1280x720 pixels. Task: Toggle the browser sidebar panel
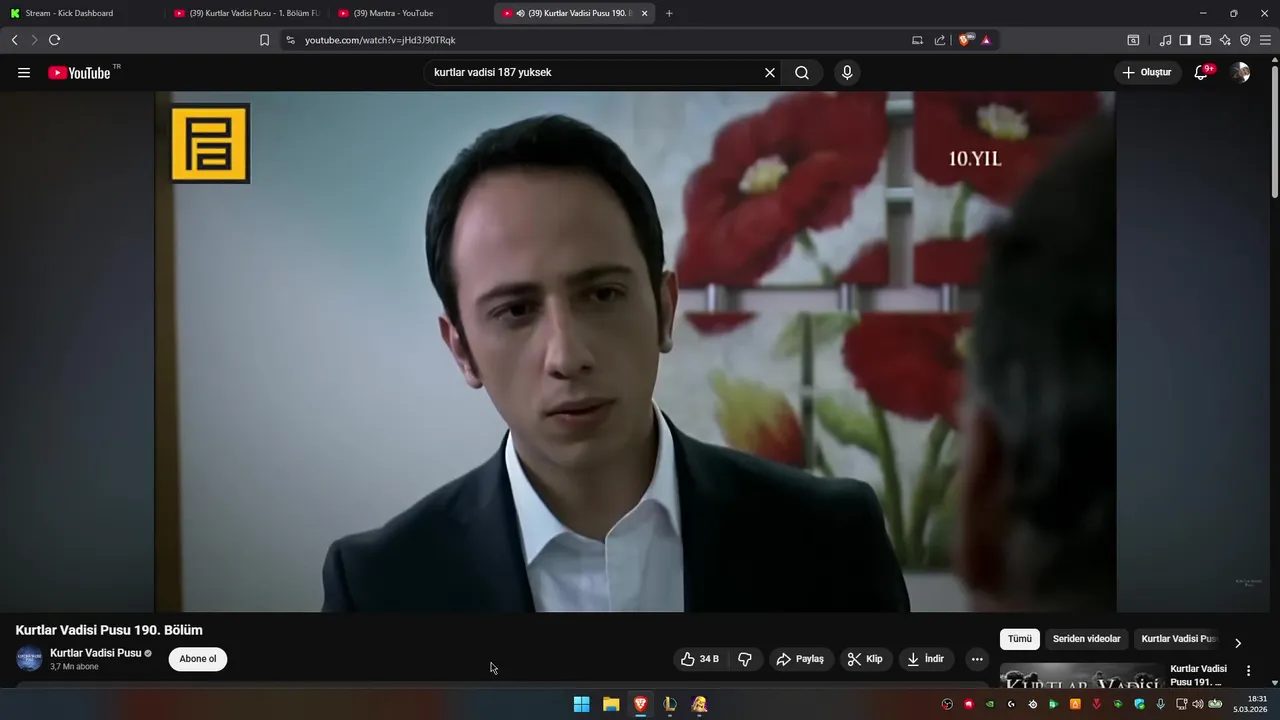(1185, 40)
